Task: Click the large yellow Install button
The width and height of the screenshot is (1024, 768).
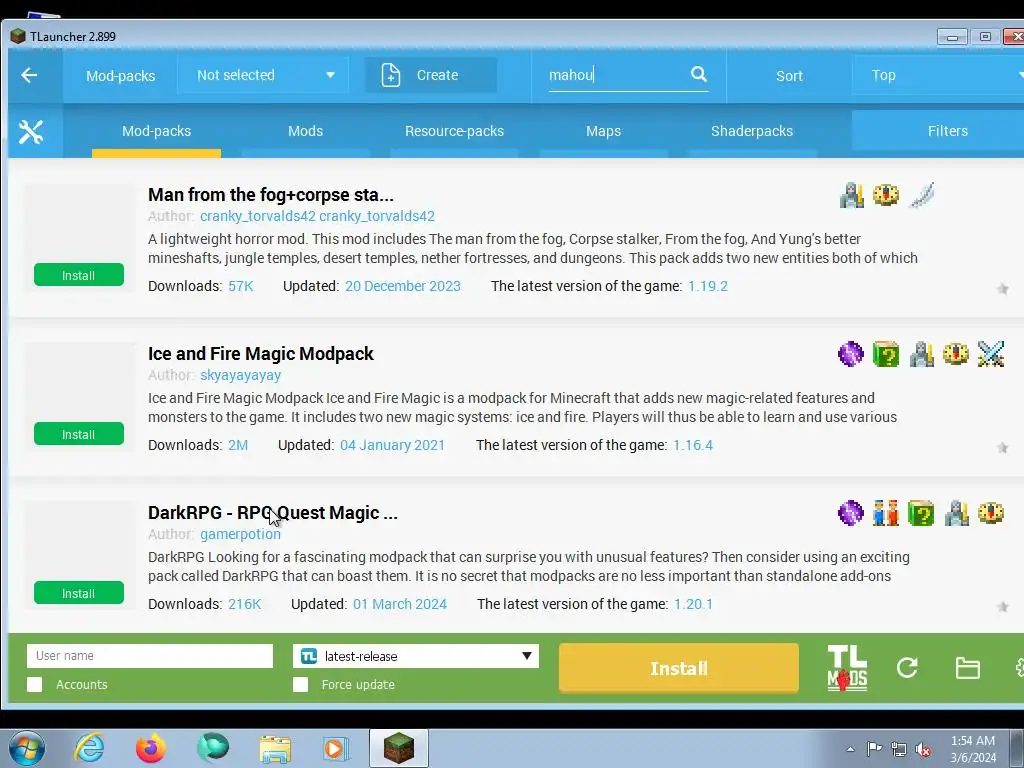Action: (x=679, y=668)
